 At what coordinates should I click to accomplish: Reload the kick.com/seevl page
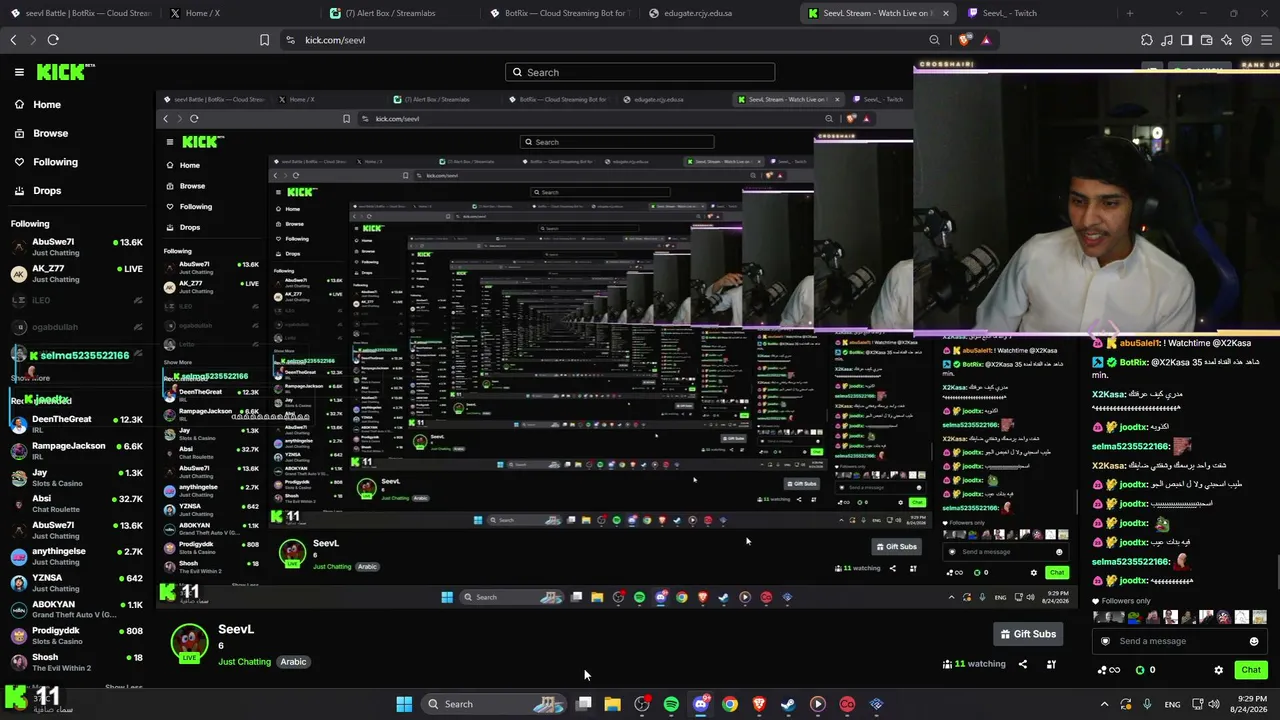tap(53, 40)
